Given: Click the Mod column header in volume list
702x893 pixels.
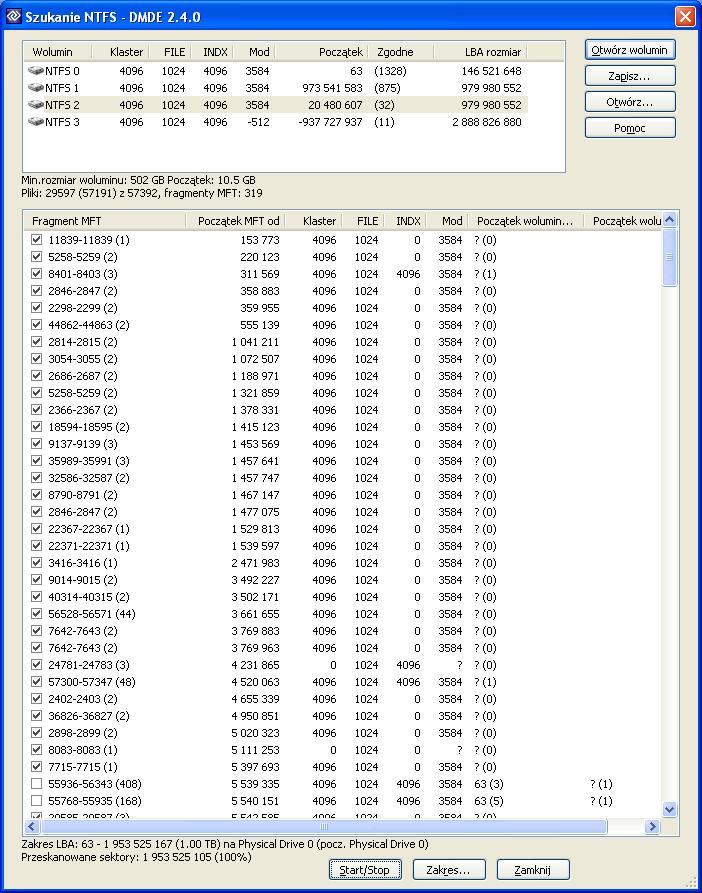Looking at the screenshot, I should (254, 52).
